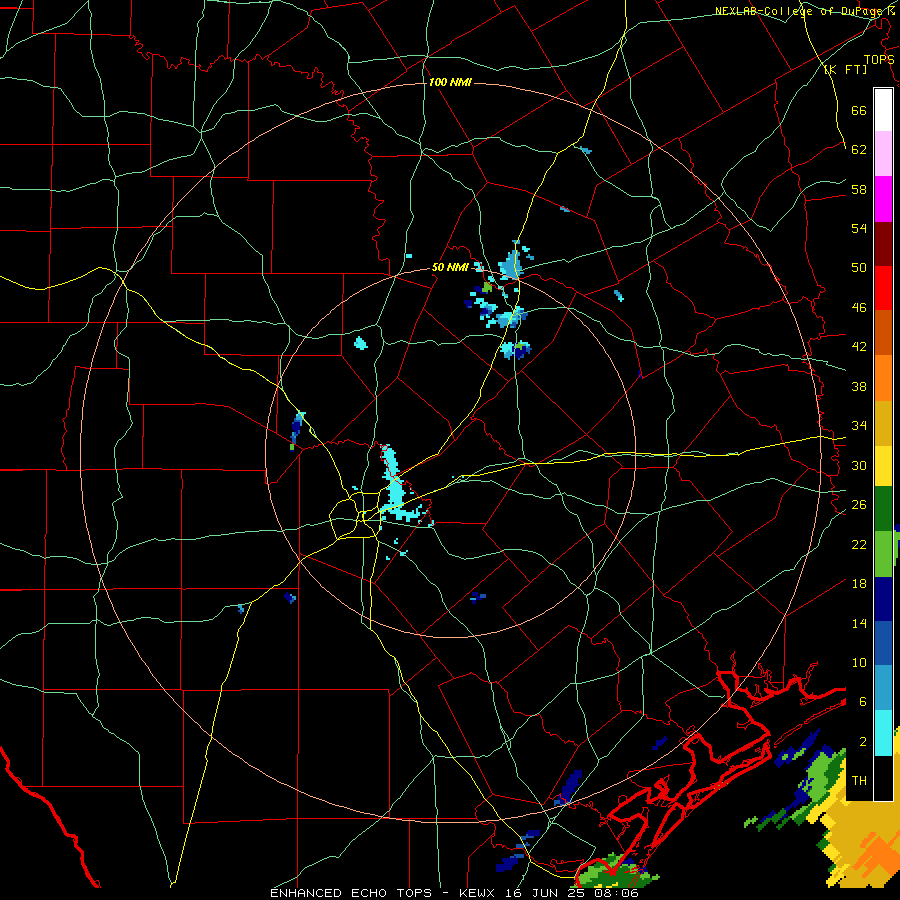Click legend value 2
Screen dimensions: 900x900
[x=863, y=742]
